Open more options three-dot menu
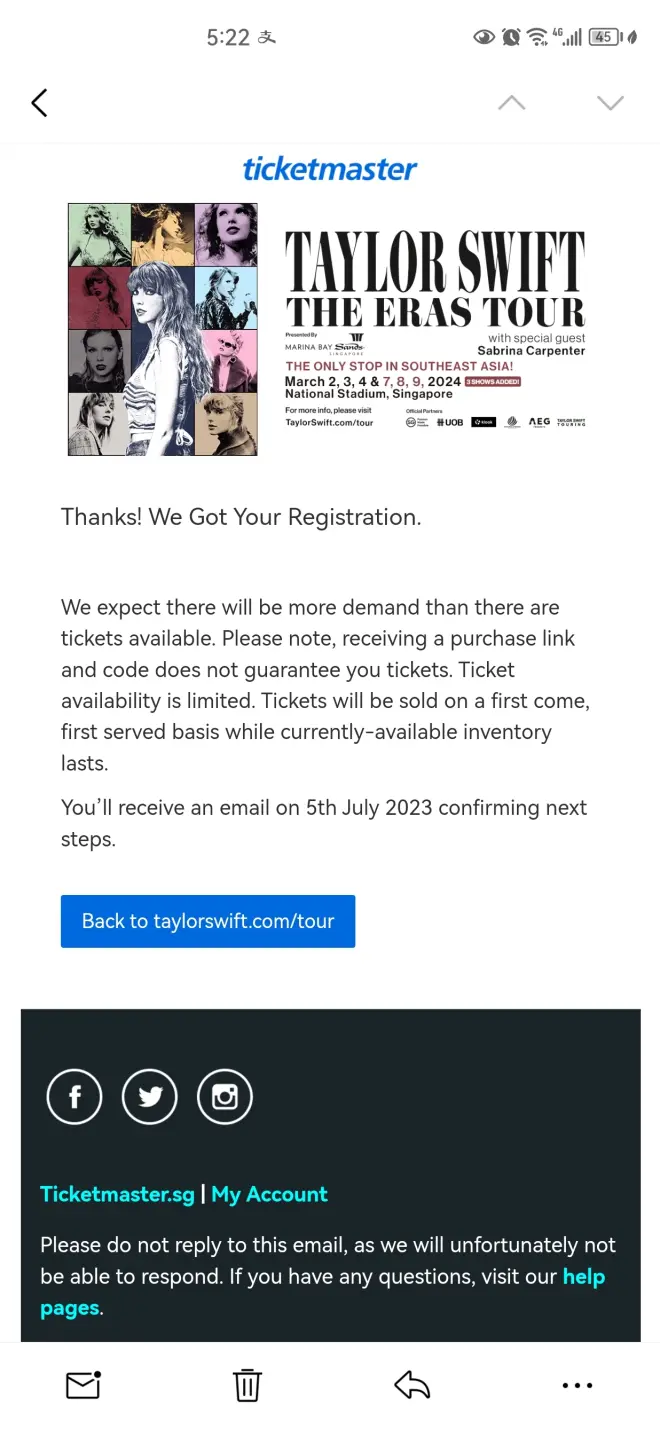This screenshot has height=1429, width=660. click(577, 1385)
